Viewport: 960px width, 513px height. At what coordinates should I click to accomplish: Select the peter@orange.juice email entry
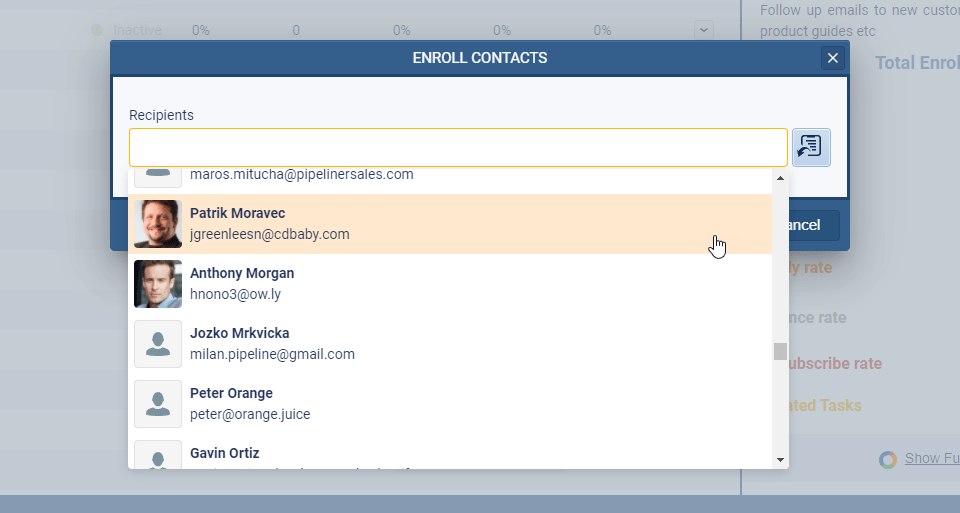click(249, 414)
